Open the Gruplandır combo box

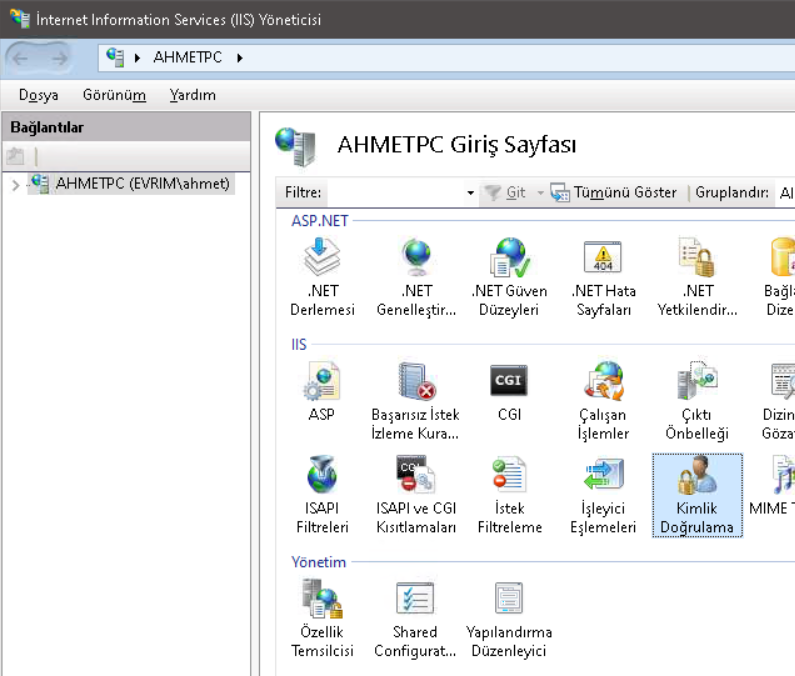click(x=785, y=193)
